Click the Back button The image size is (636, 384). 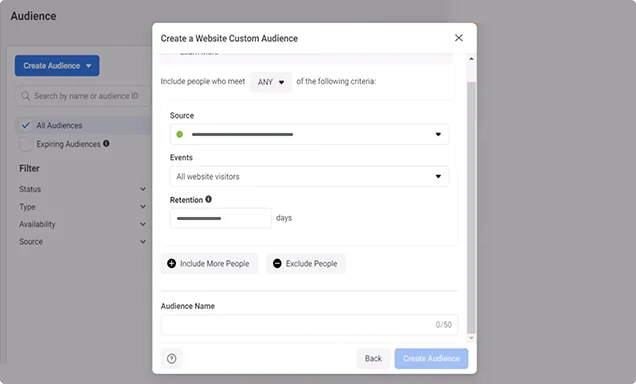coord(373,358)
